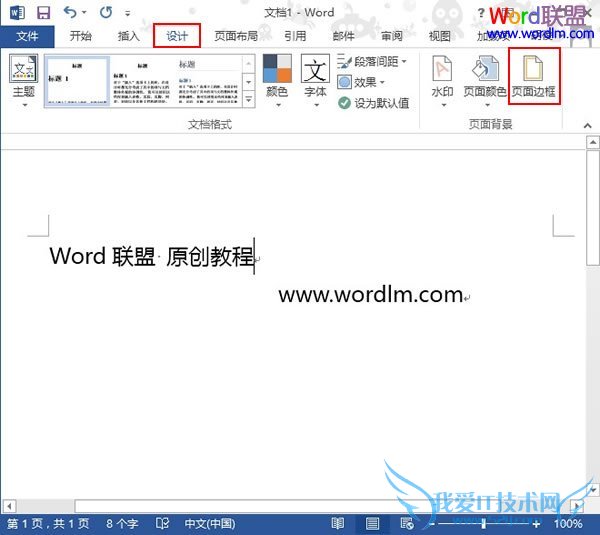
Task: Open the 字体 fonts button
Action: (x=315, y=81)
